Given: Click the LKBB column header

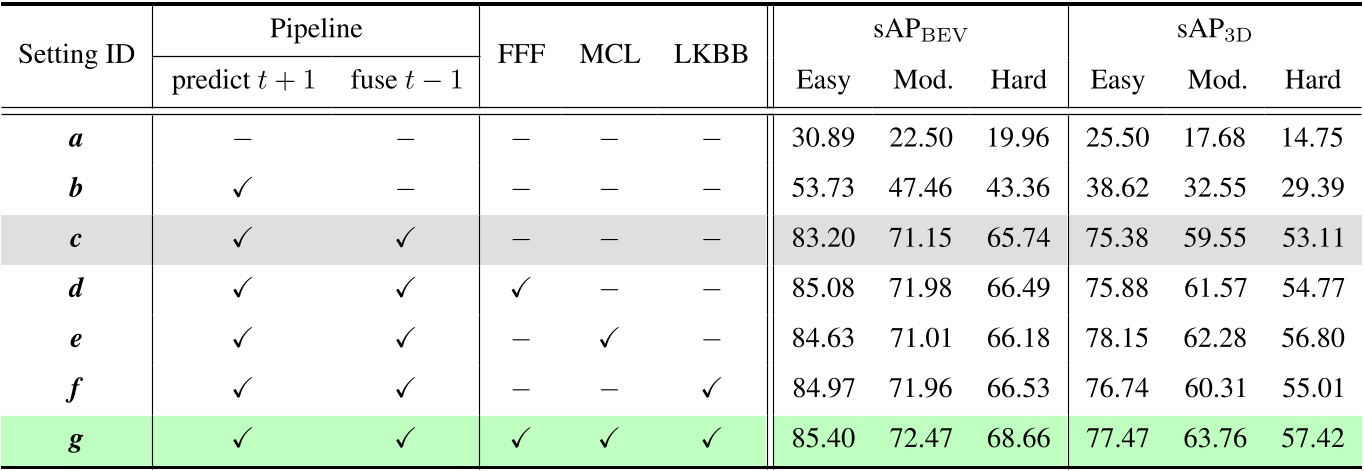Looking at the screenshot, I should [711, 57].
